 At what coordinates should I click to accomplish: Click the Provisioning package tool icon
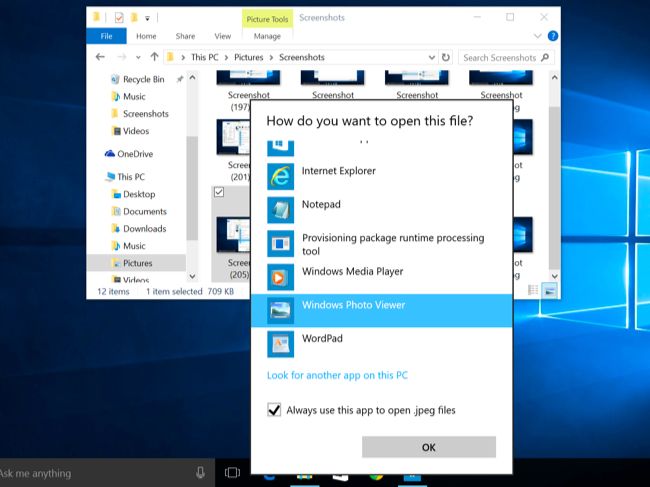click(x=280, y=244)
